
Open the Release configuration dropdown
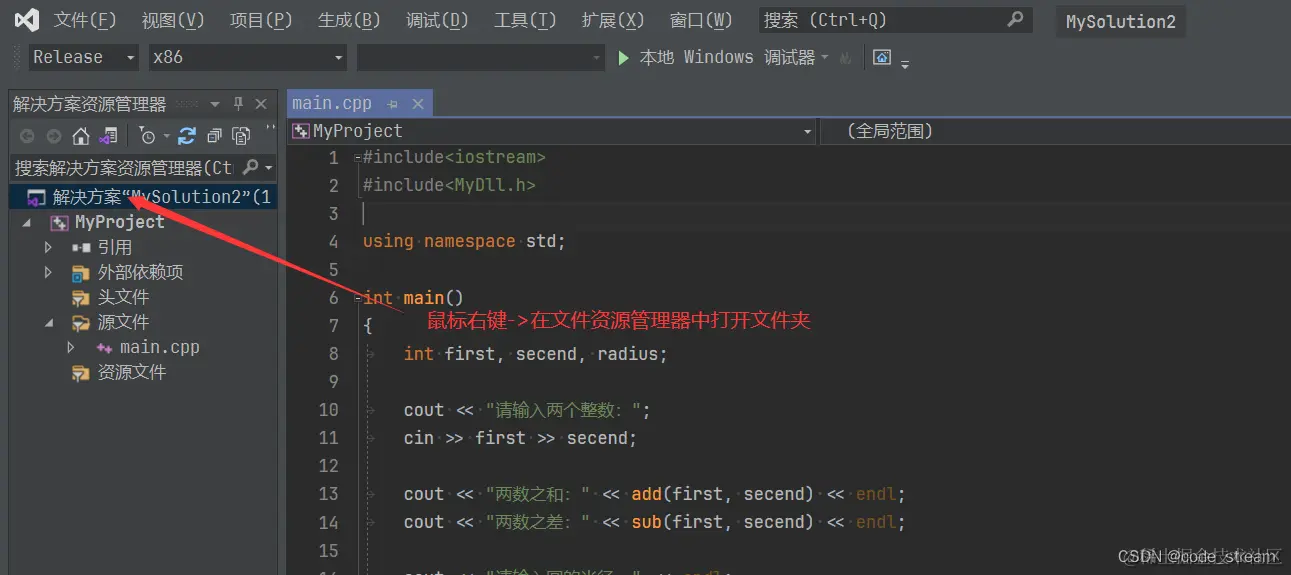tap(84, 58)
